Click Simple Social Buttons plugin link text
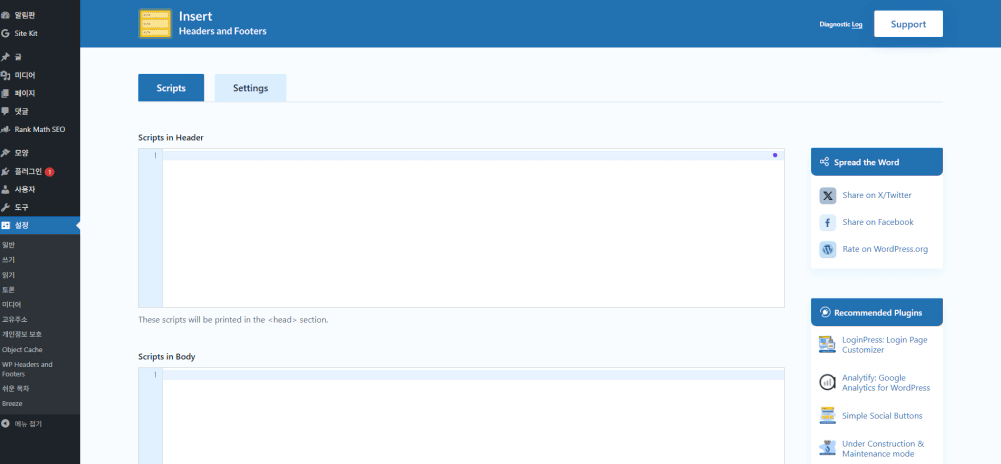This screenshot has width=1001, height=464. [882, 415]
